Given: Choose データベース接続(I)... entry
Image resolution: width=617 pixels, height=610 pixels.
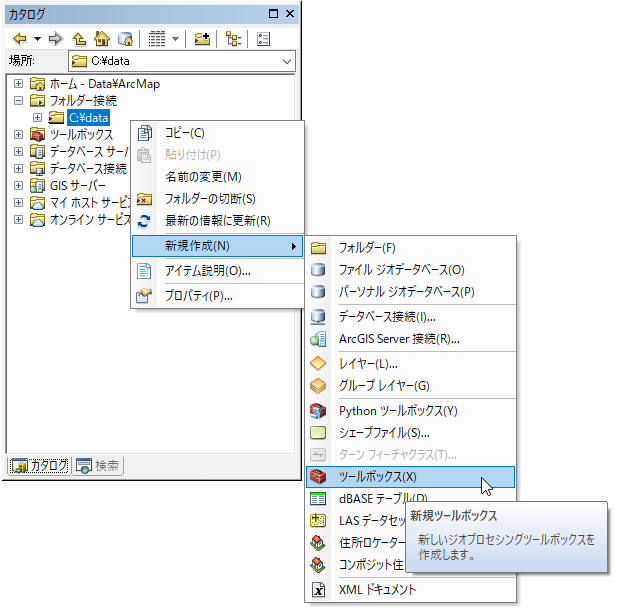Looking at the screenshot, I should (x=410, y=317).
